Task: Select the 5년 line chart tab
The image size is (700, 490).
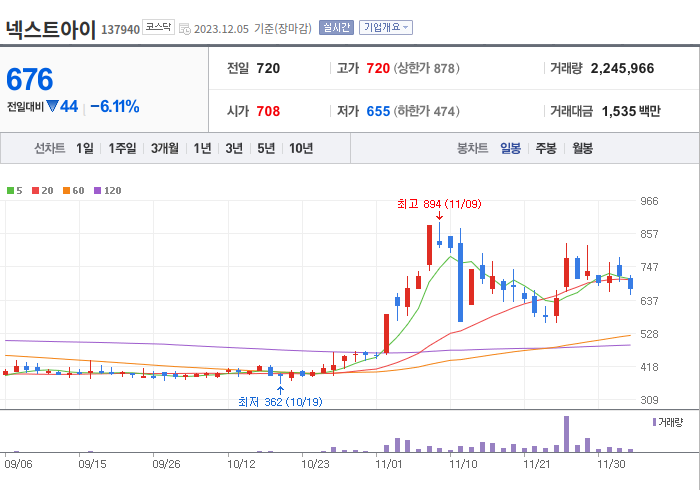Action: click(x=266, y=148)
